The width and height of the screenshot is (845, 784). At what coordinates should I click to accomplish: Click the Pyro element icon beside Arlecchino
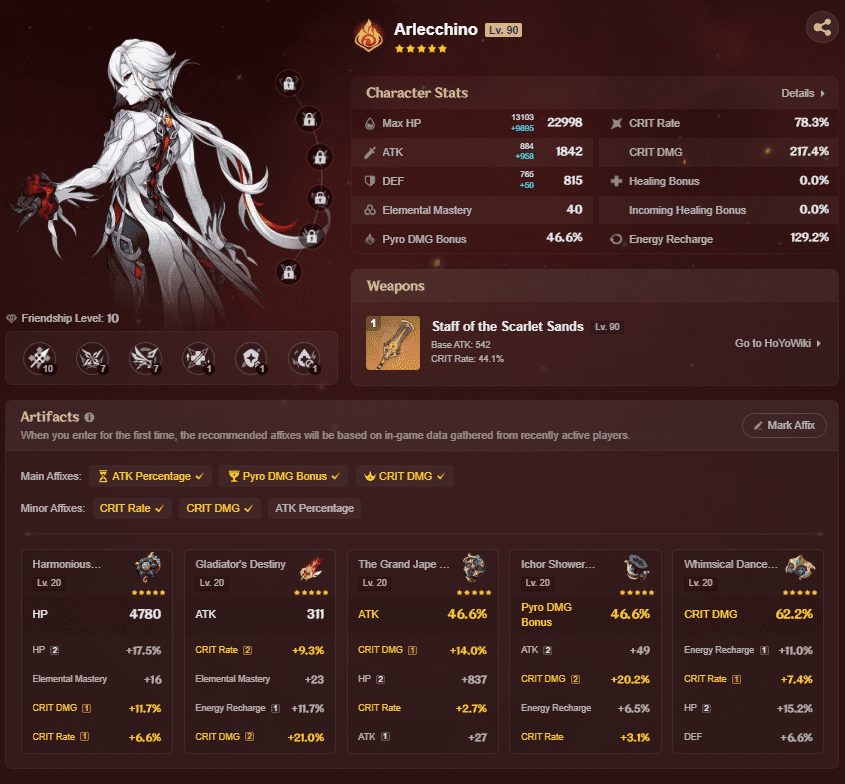click(x=369, y=36)
